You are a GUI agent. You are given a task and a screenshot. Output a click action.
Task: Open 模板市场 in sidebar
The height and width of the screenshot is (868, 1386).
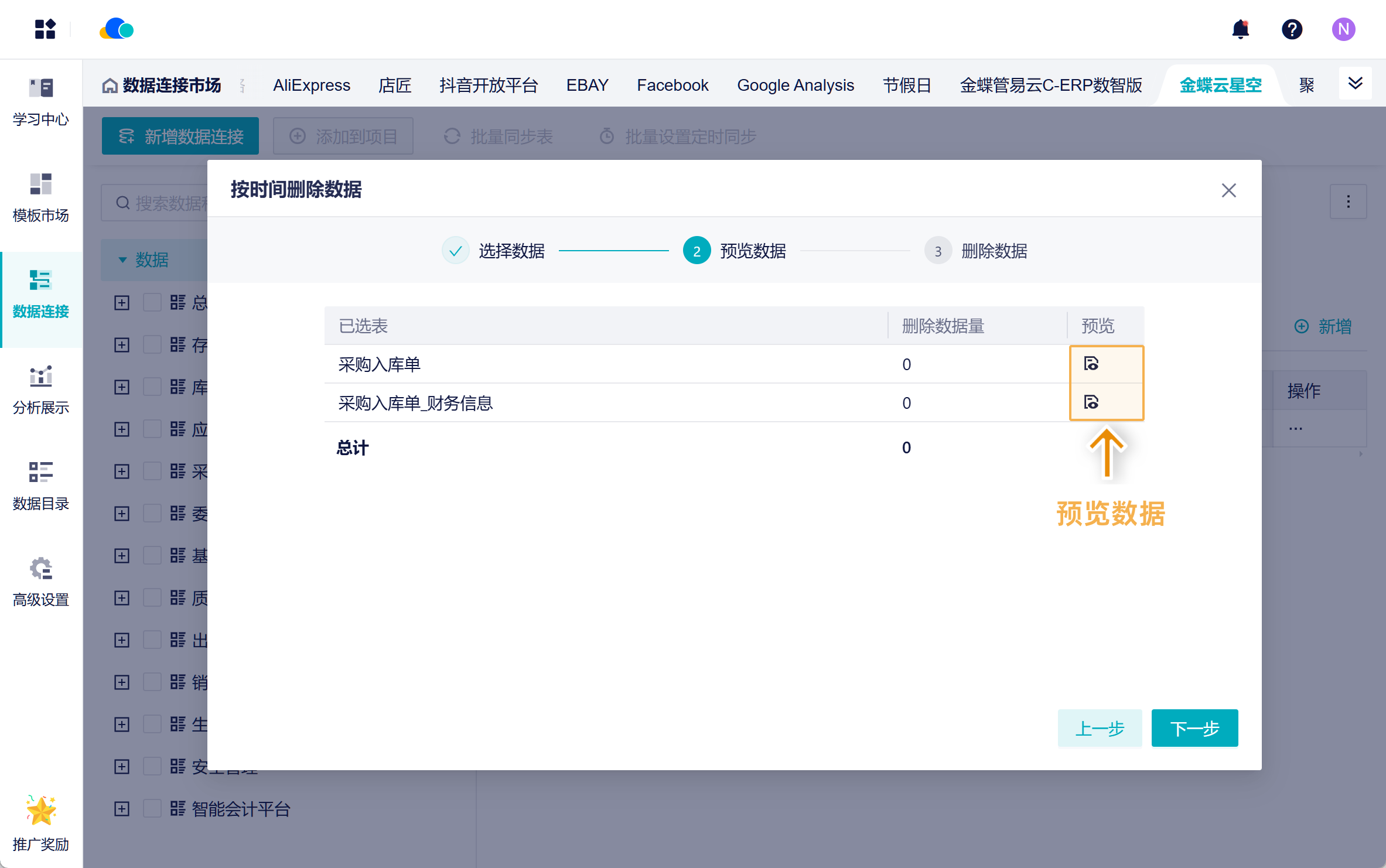click(x=41, y=197)
